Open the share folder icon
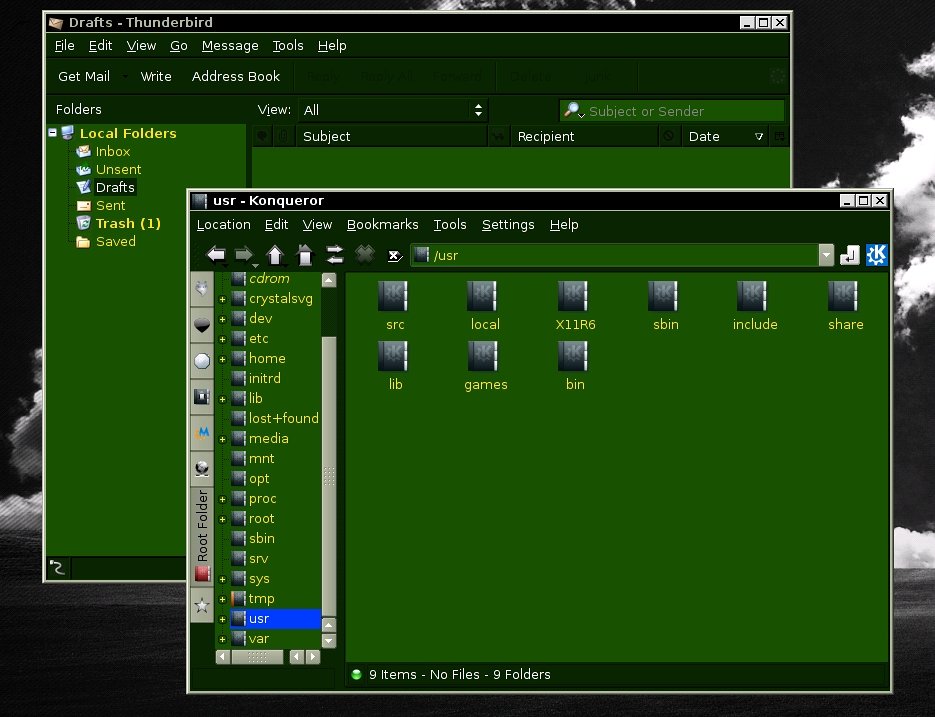This screenshot has width=935, height=717. tap(843, 296)
